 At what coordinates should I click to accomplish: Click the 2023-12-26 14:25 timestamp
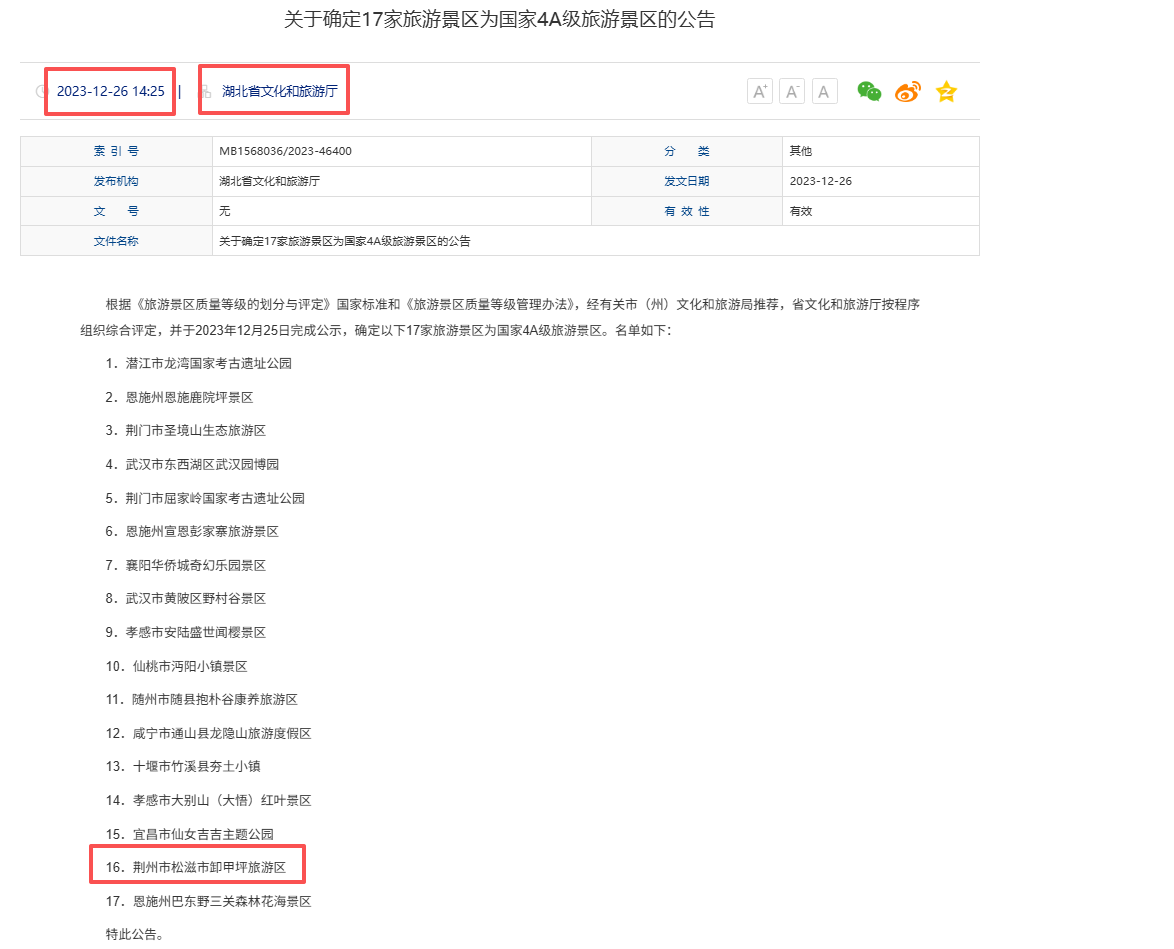point(110,91)
